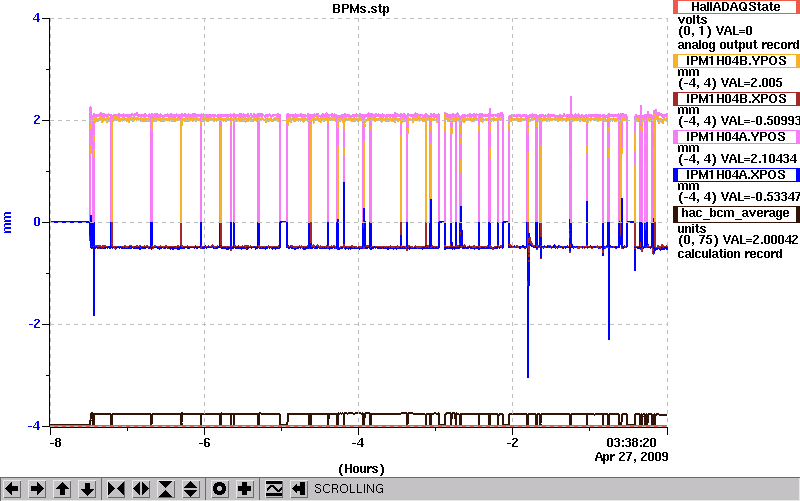Click the 'analog output record' description text

coord(738,45)
